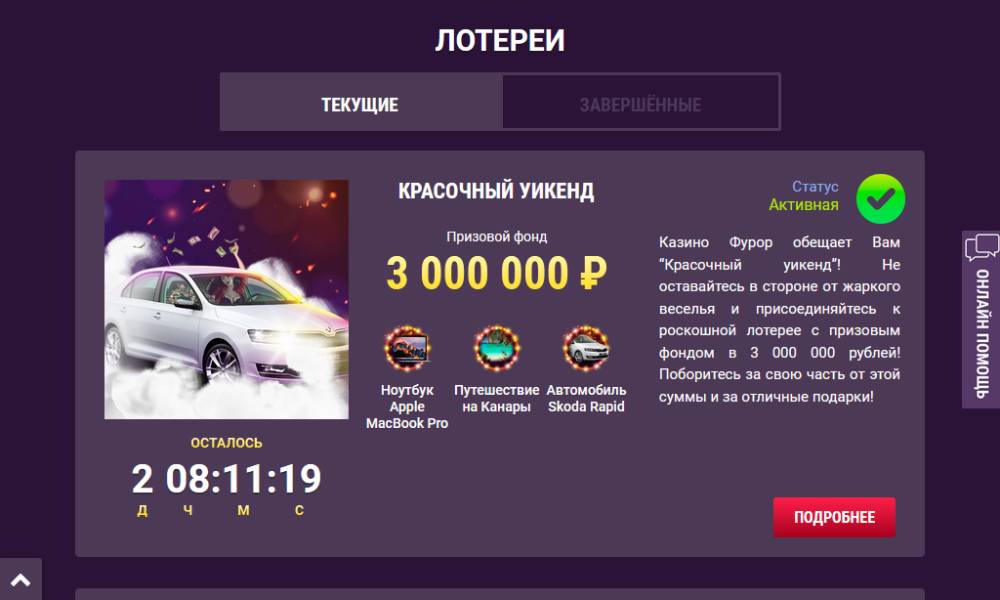Click the chat bubbles online help icon
This screenshot has width=1000, height=600.
coord(982,247)
